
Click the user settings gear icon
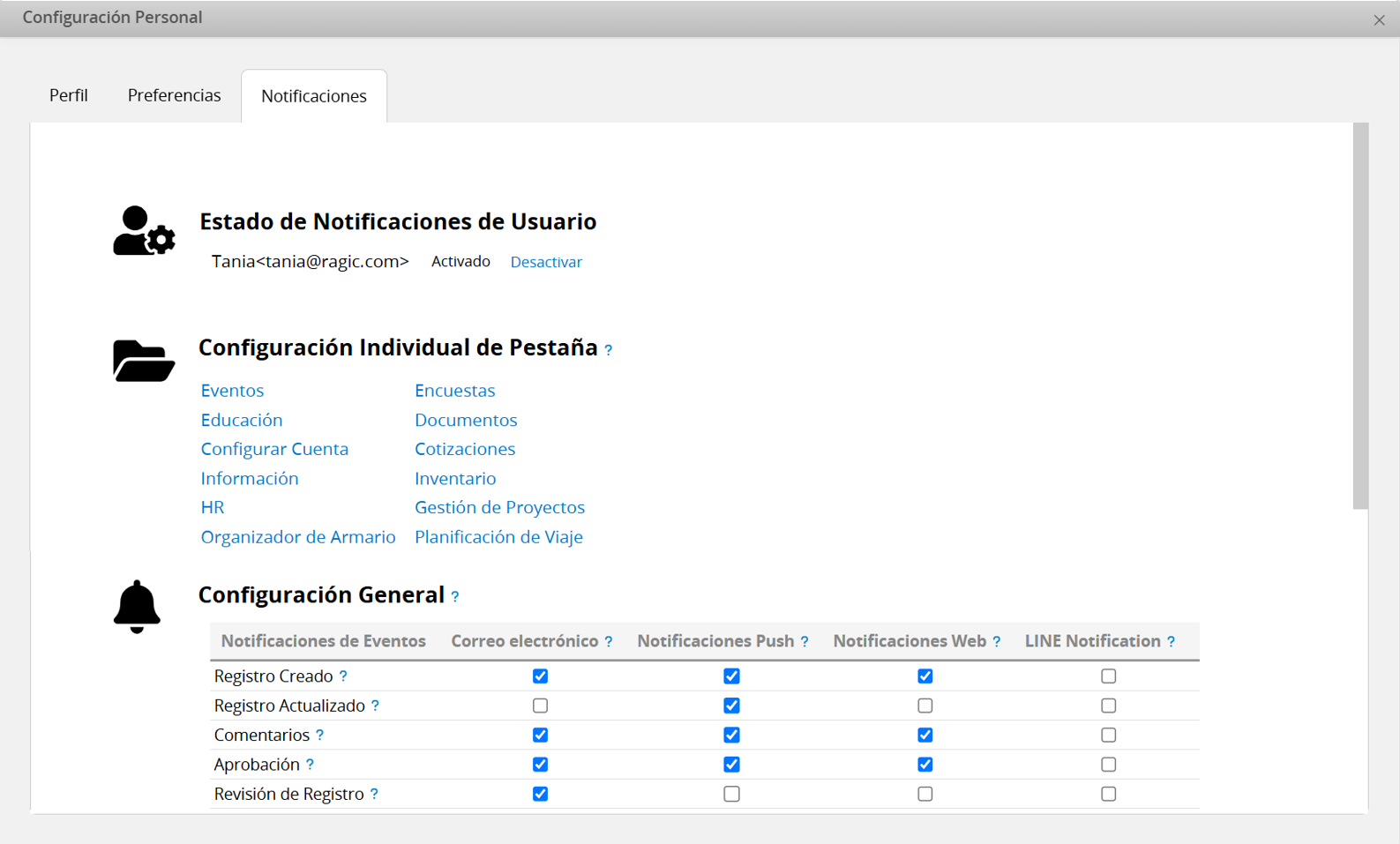(144, 231)
